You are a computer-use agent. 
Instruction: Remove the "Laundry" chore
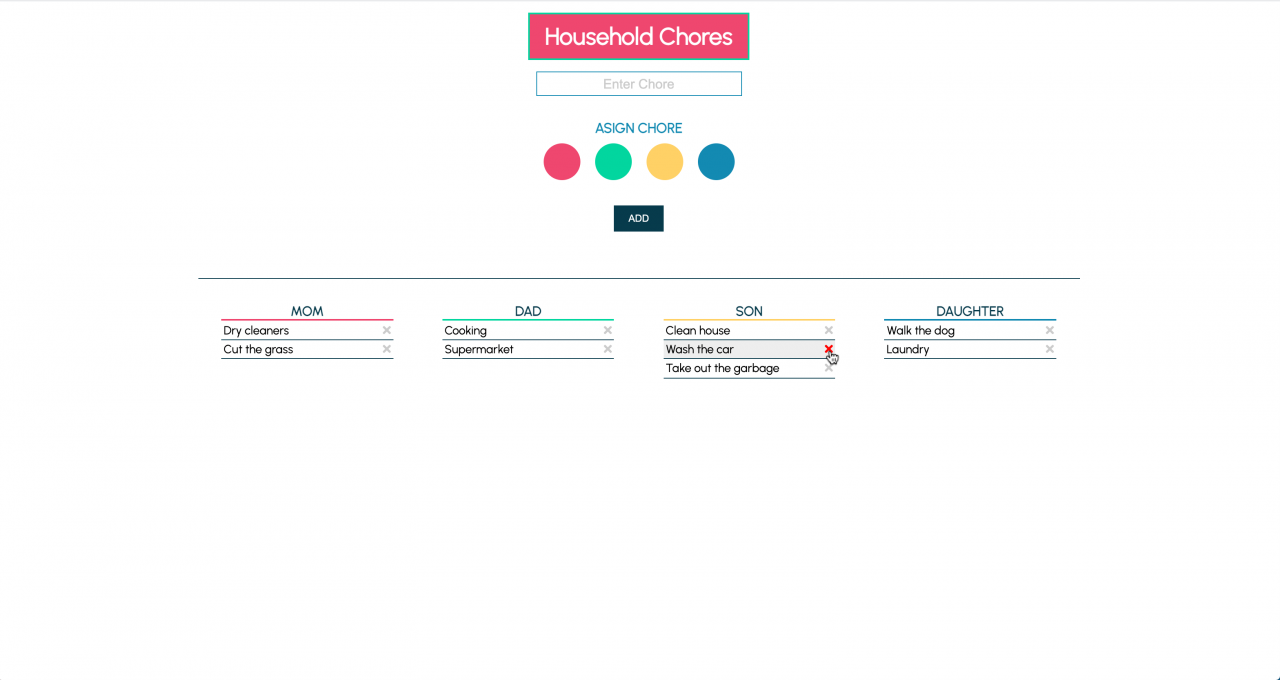[x=1049, y=349]
